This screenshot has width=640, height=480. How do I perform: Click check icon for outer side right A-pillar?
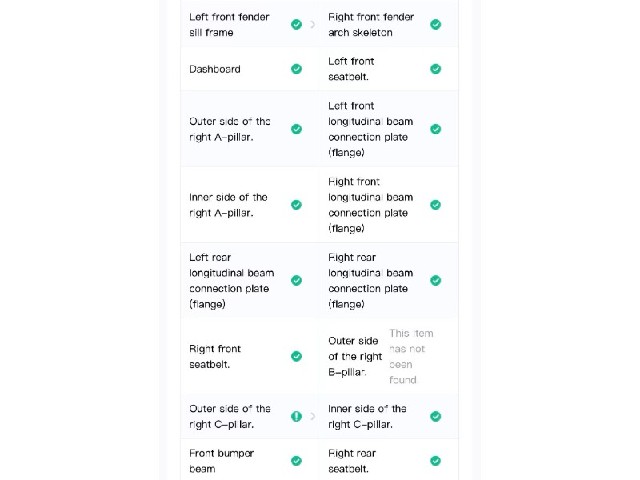pos(296,129)
